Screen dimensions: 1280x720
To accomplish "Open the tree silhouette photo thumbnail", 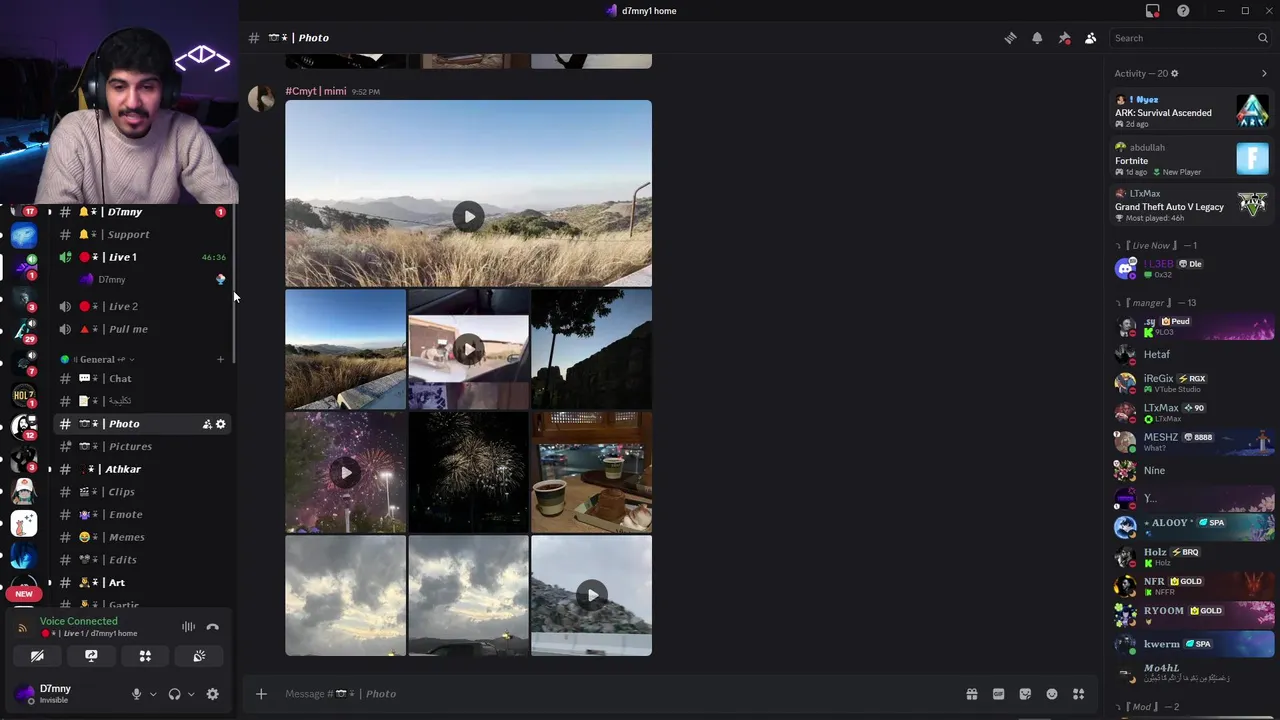I will pyautogui.click(x=592, y=350).
